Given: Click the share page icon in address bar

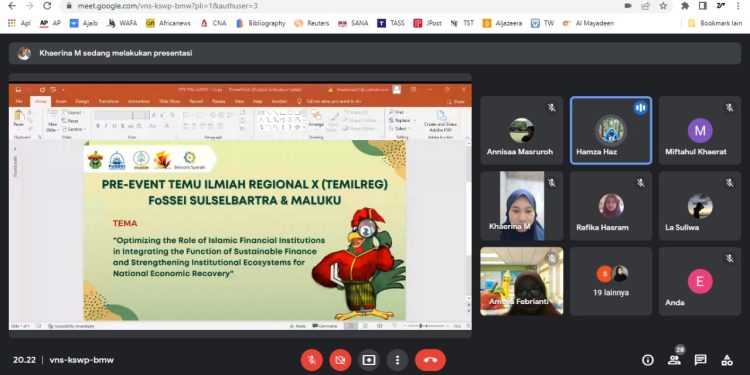Looking at the screenshot, I should point(645,6).
